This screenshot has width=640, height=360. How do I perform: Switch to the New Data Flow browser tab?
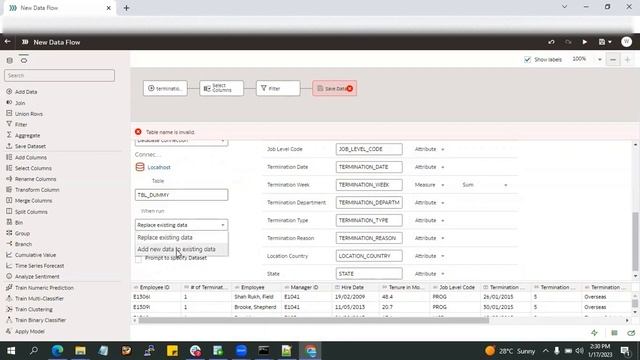point(60,8)
